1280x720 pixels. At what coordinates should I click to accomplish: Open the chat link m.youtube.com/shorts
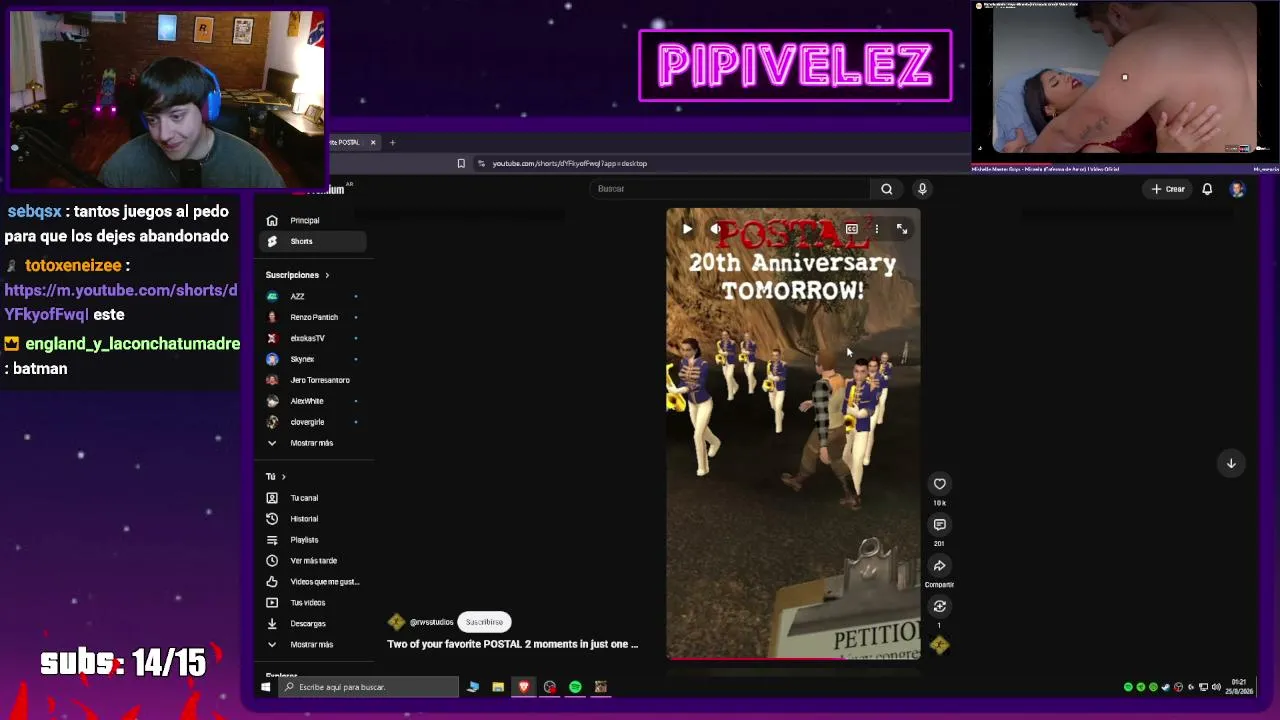coord(121,302)
